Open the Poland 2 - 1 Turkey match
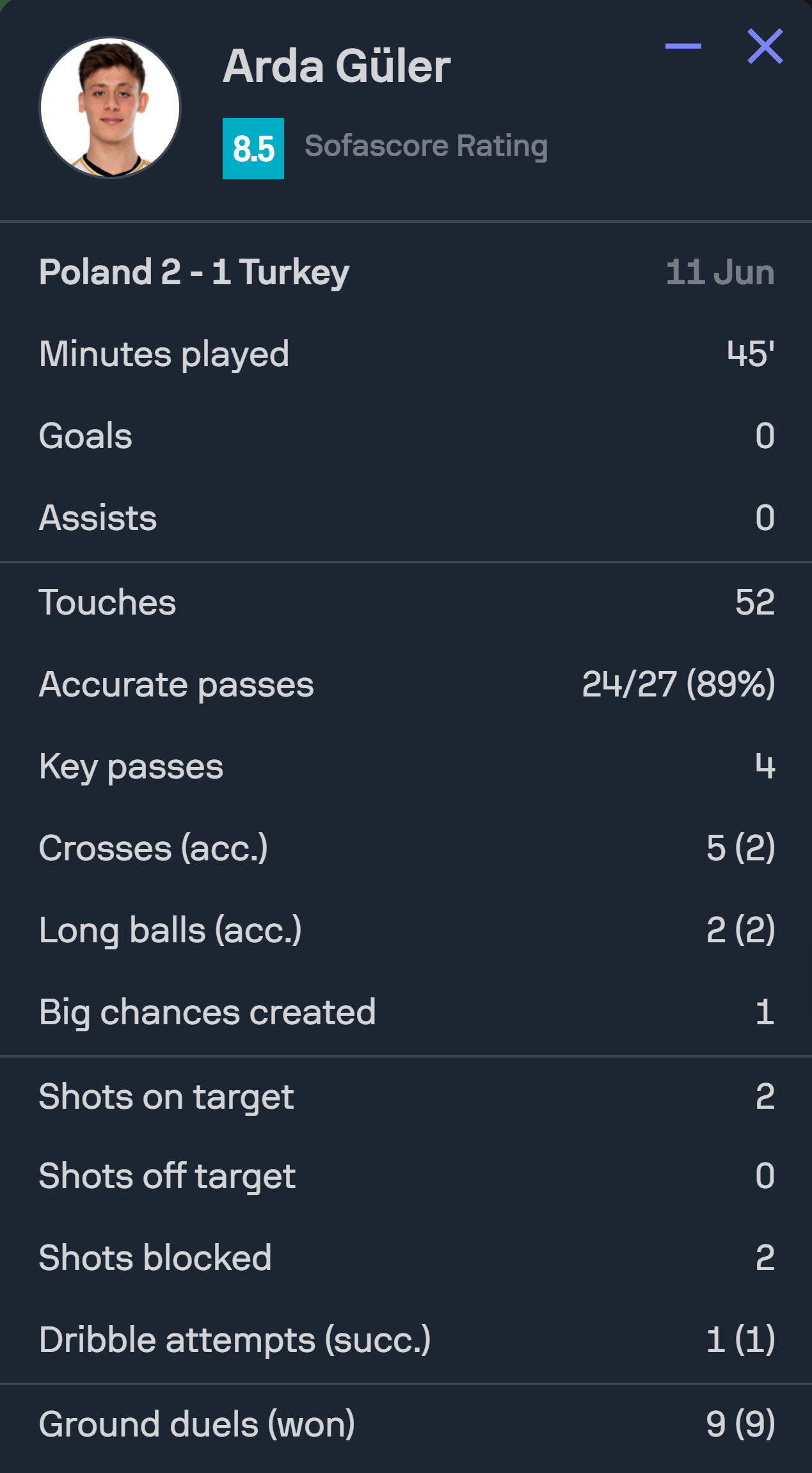This screenshot has height=1473, width=812. [194, 272]
